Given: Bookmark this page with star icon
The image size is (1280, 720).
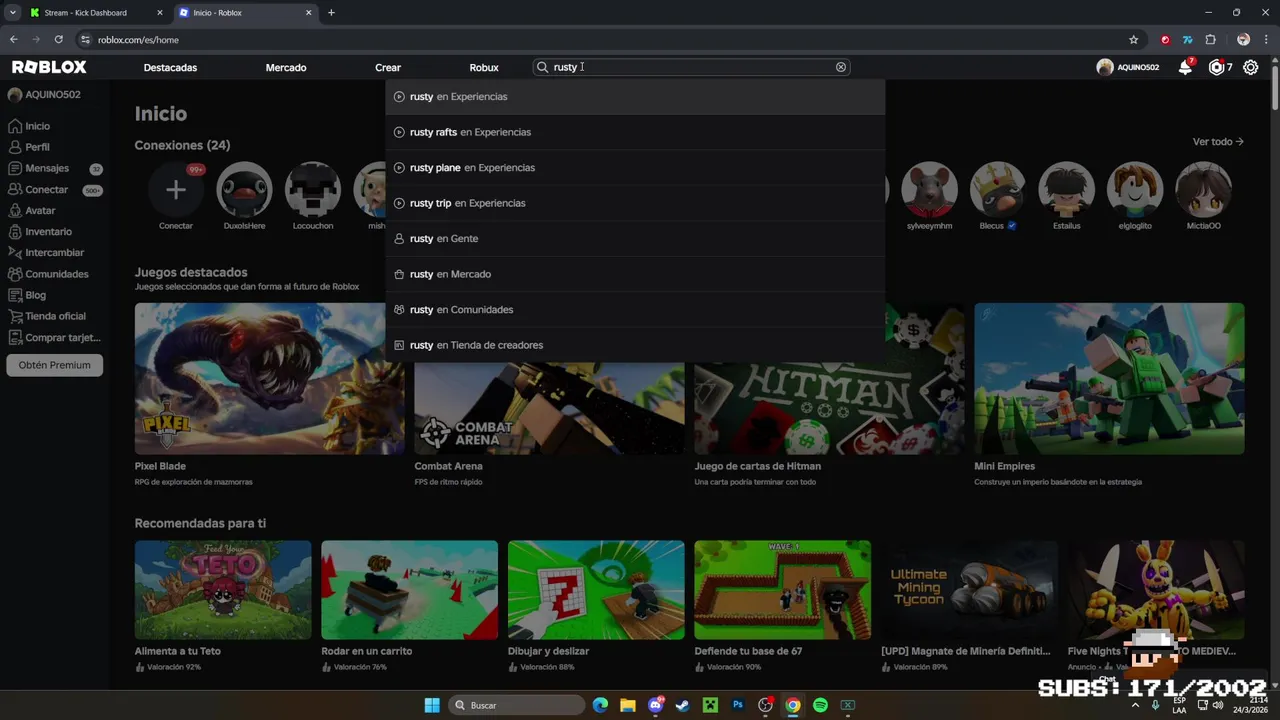Looking at the screenshot, I should click(1133, 40).
